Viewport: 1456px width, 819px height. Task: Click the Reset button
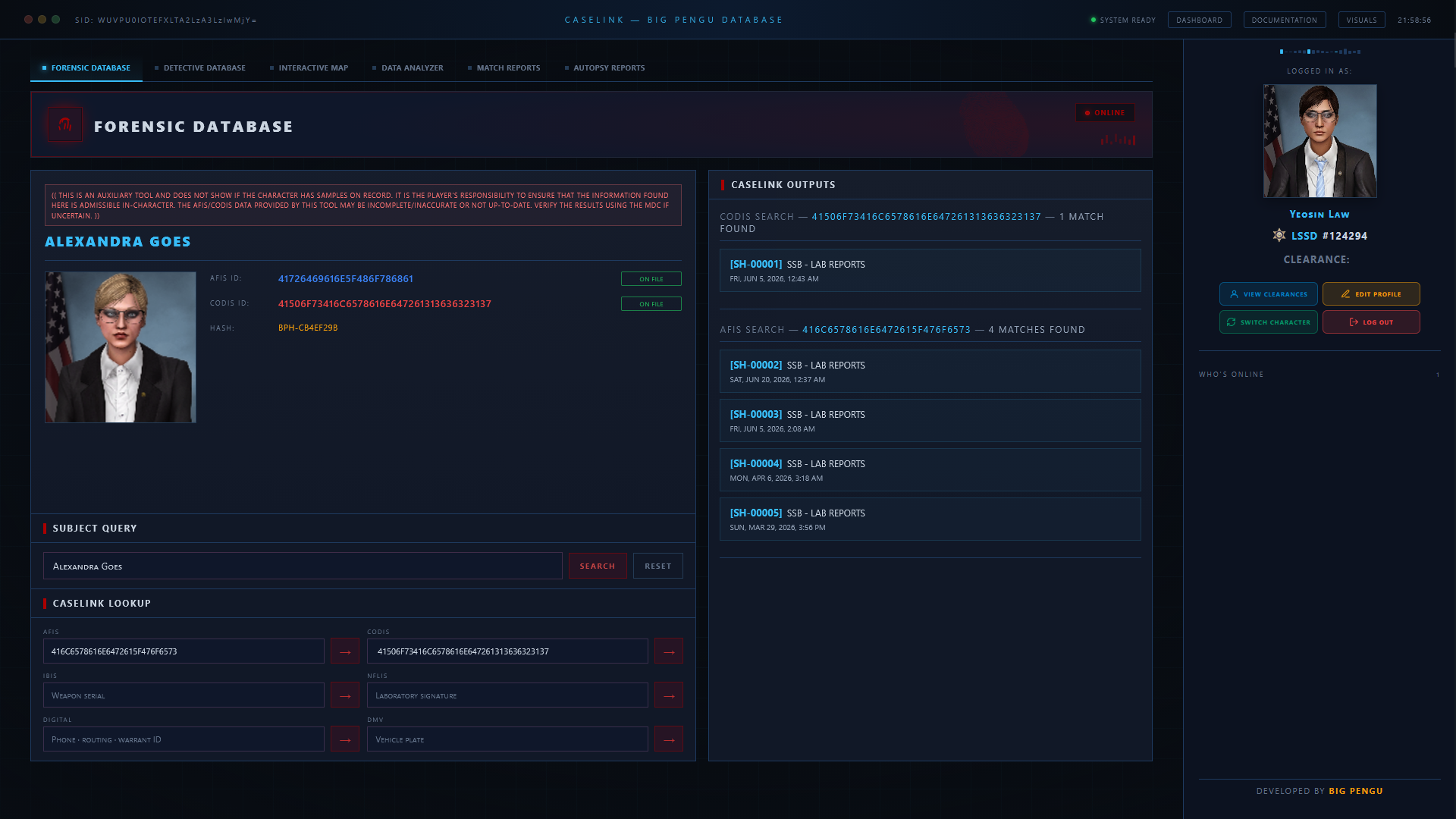pyautogui.click(x=658, y=566)
